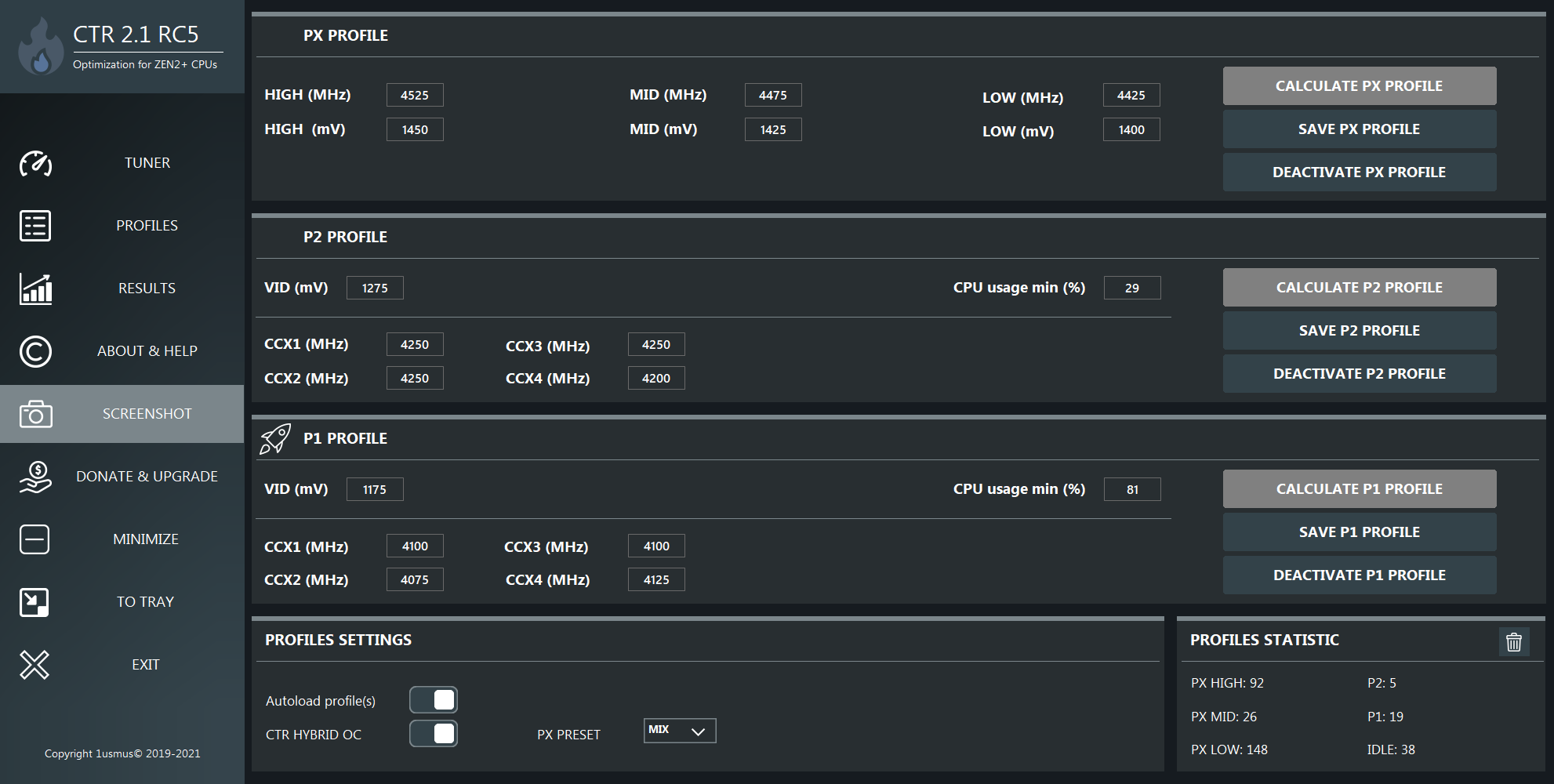
Task: Select the 'PX LOW: 148' statistic
Action: (1229, 750)
